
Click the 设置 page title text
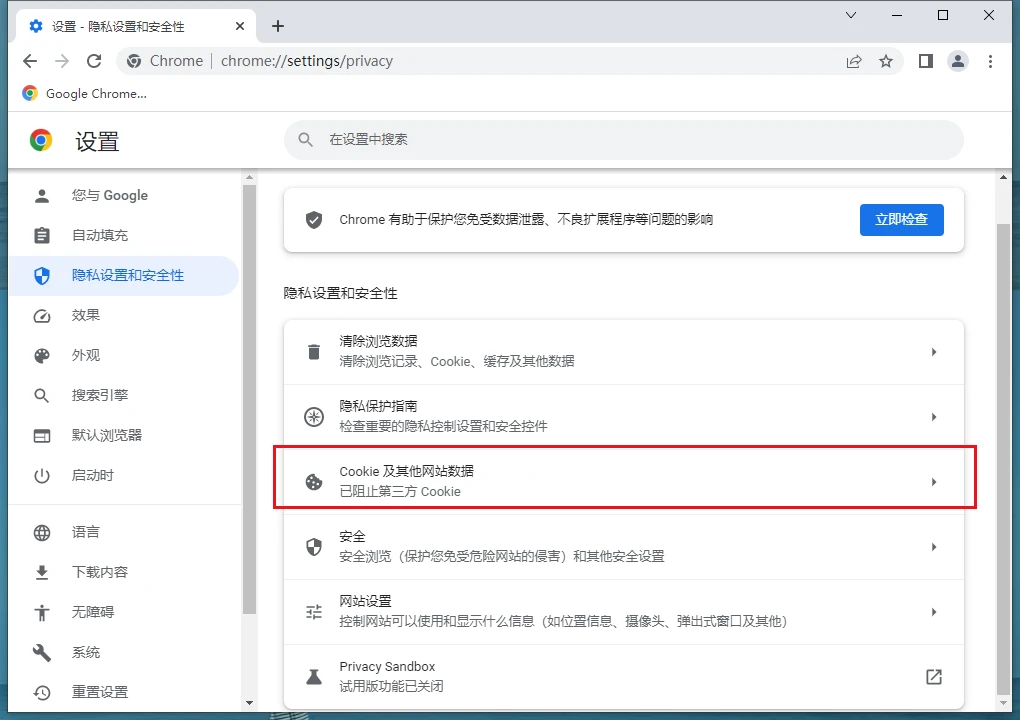pos(97,141)
